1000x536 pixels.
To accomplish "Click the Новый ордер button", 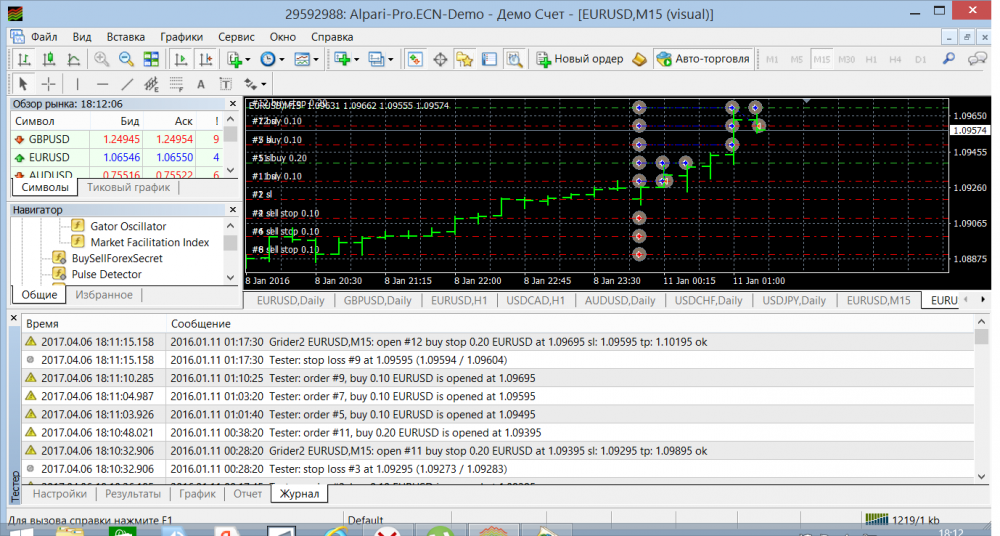I will [581, 59].
